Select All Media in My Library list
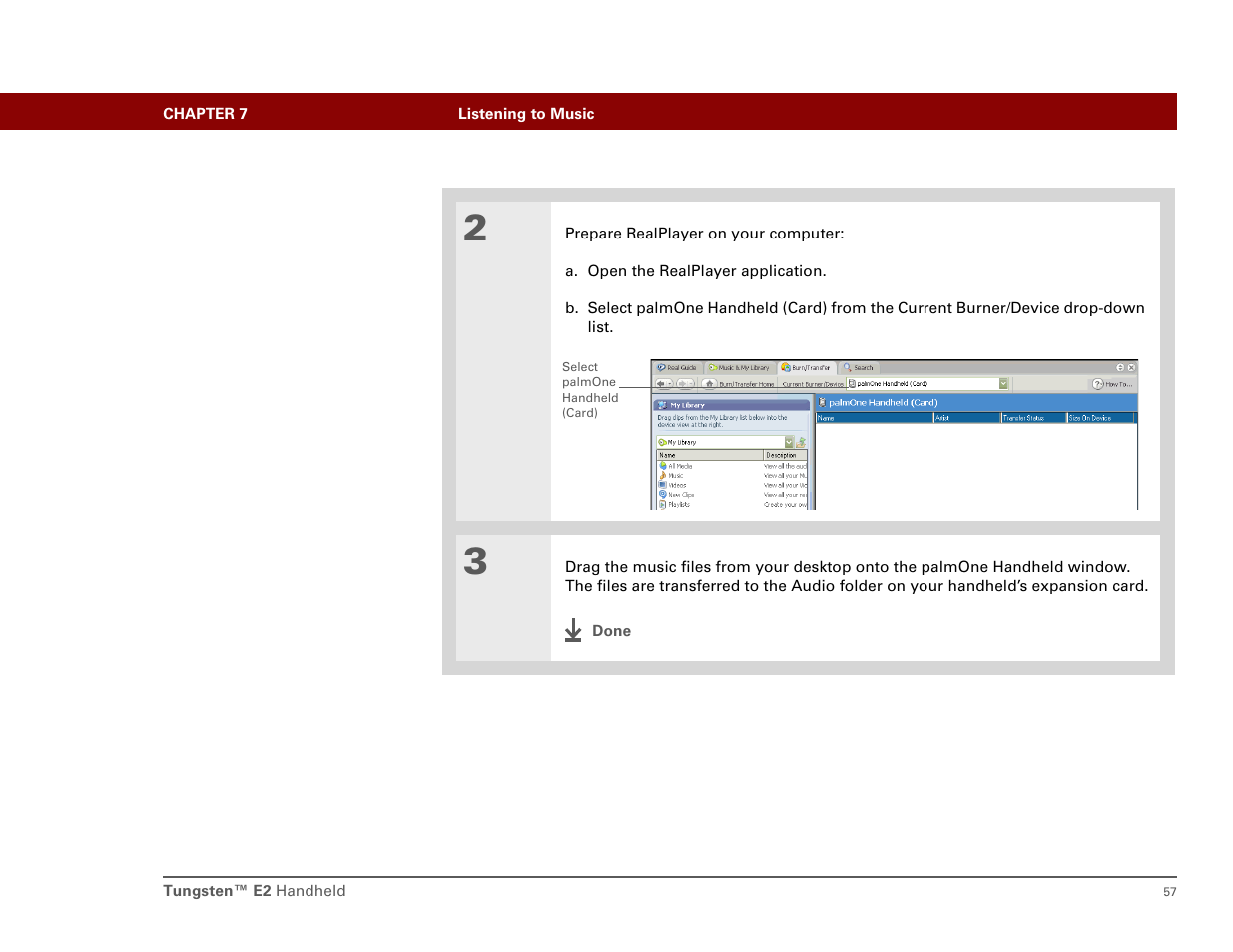 coord(676,466)
